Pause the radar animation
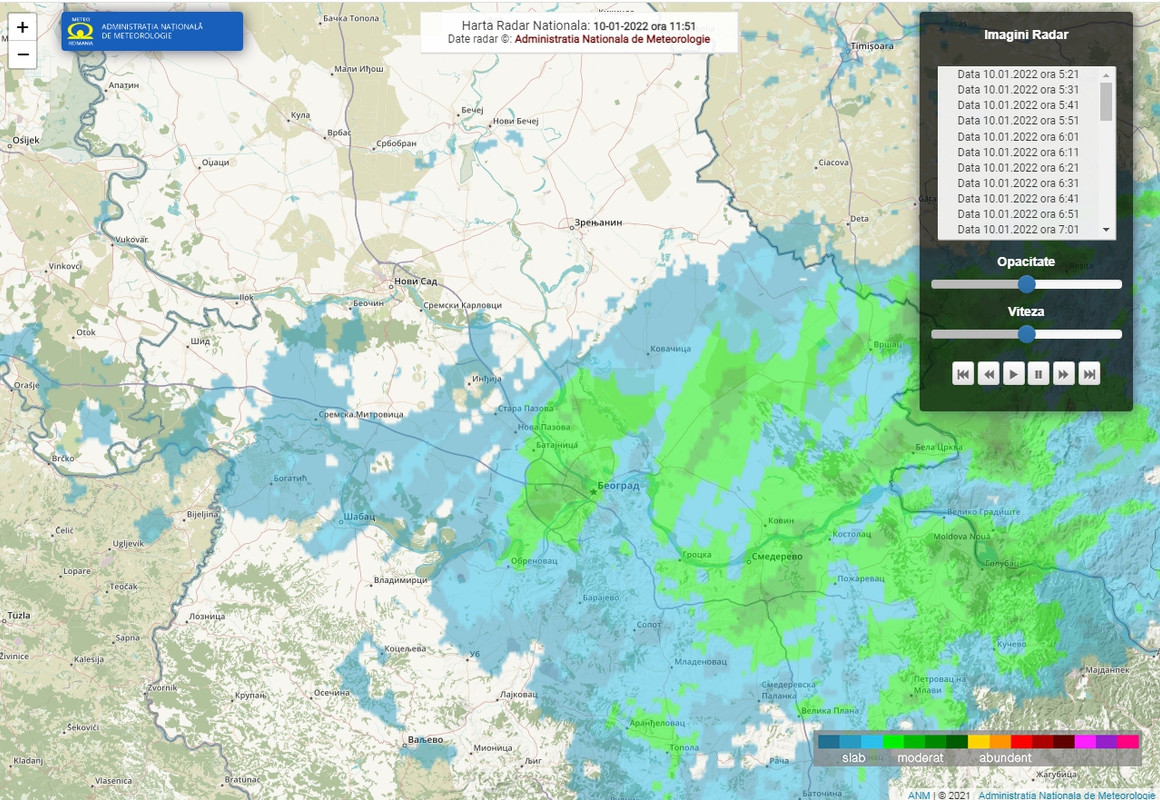1160x800 pixels. coord(1038,374)
